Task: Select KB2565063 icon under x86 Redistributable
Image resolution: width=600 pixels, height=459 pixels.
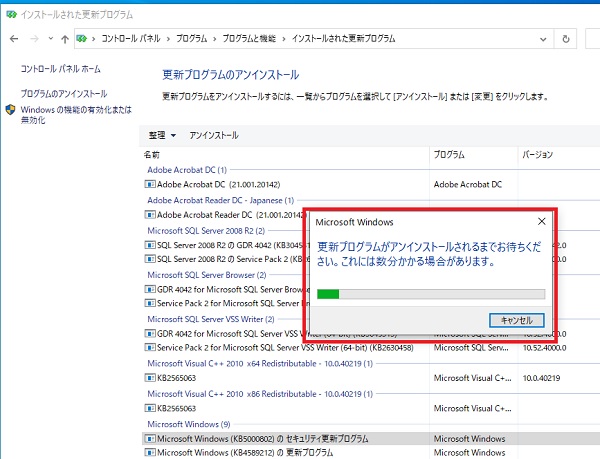Action: (x=150, y=408)
